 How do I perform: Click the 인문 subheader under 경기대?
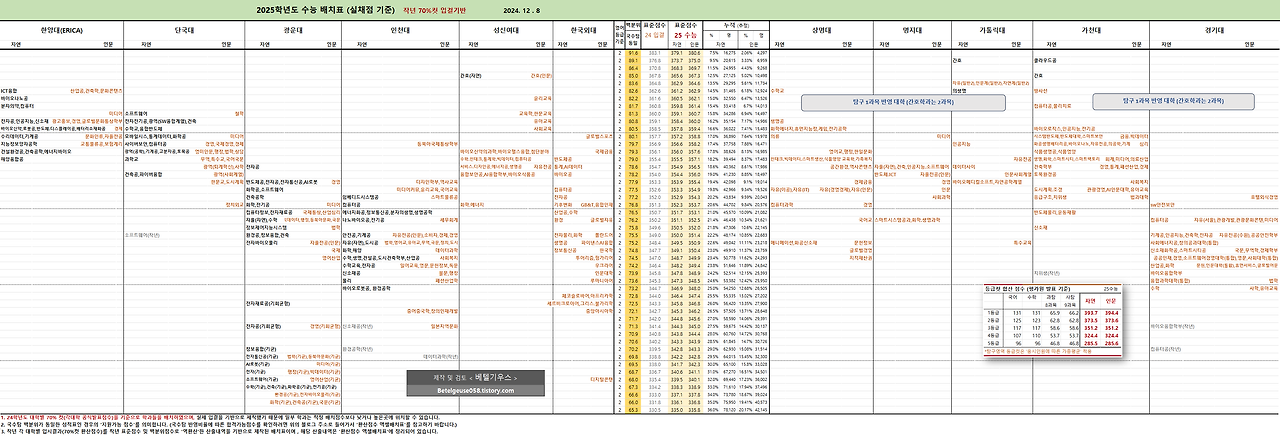[x=1252, y=44]
